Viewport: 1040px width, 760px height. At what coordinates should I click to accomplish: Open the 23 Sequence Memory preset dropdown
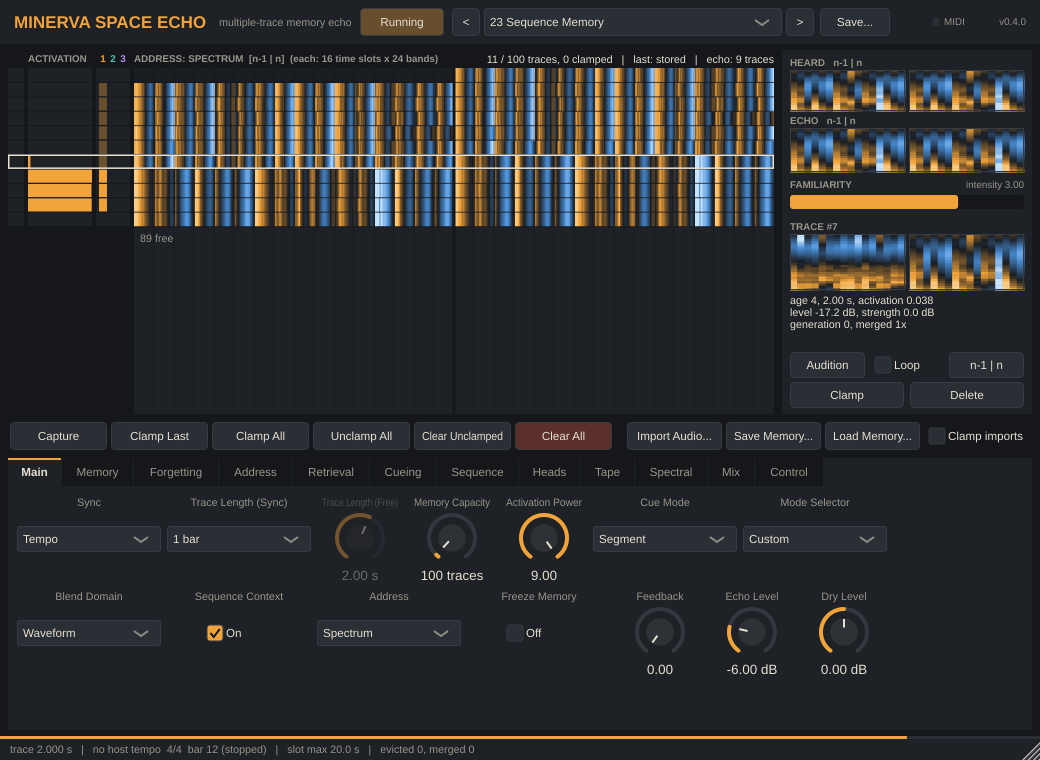coord(633,22)
